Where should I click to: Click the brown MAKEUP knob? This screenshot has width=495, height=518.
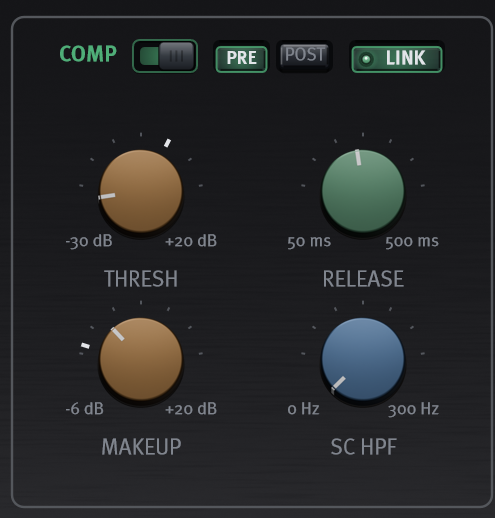(141, 359)
